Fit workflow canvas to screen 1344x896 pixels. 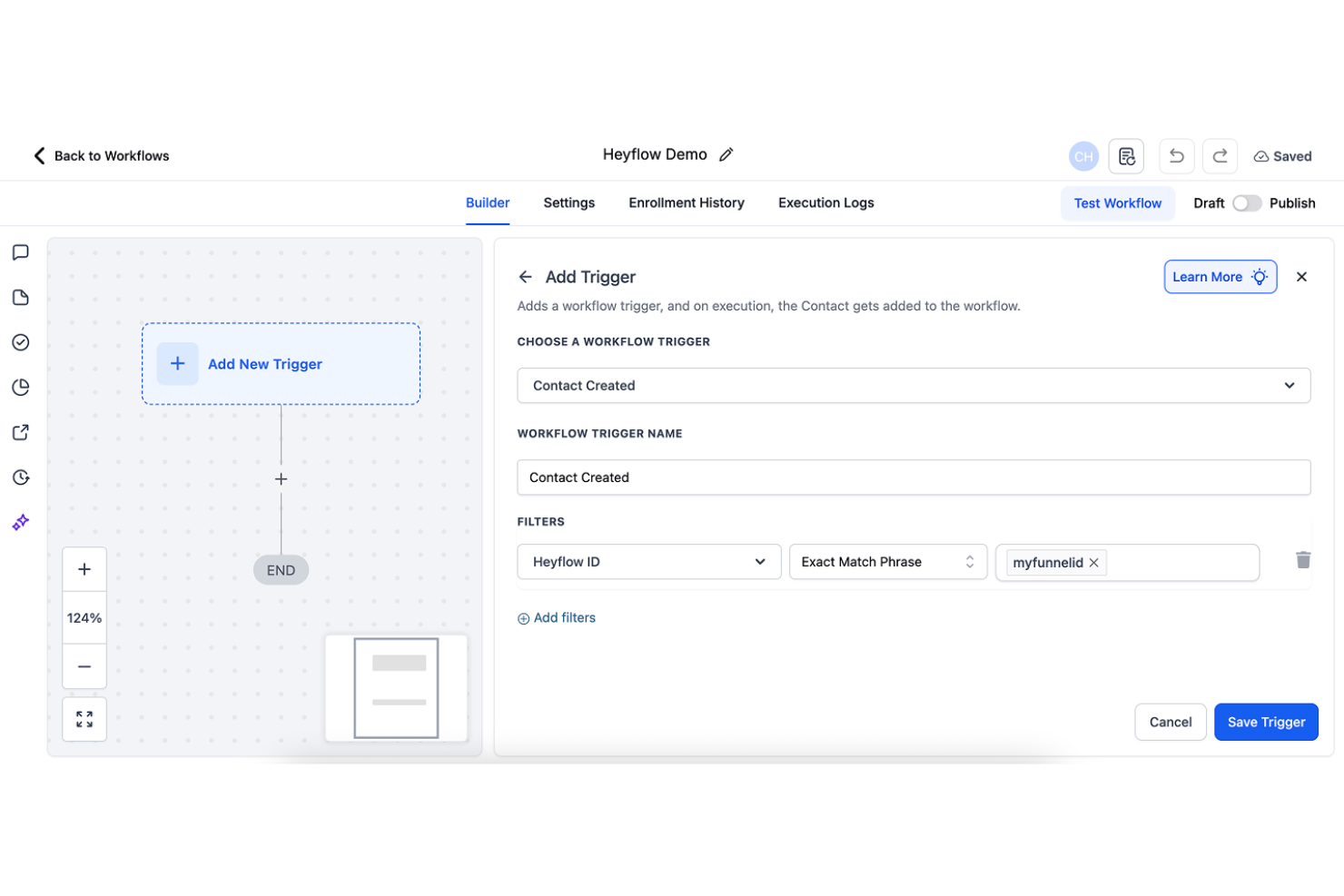click(x=84, y=719)
